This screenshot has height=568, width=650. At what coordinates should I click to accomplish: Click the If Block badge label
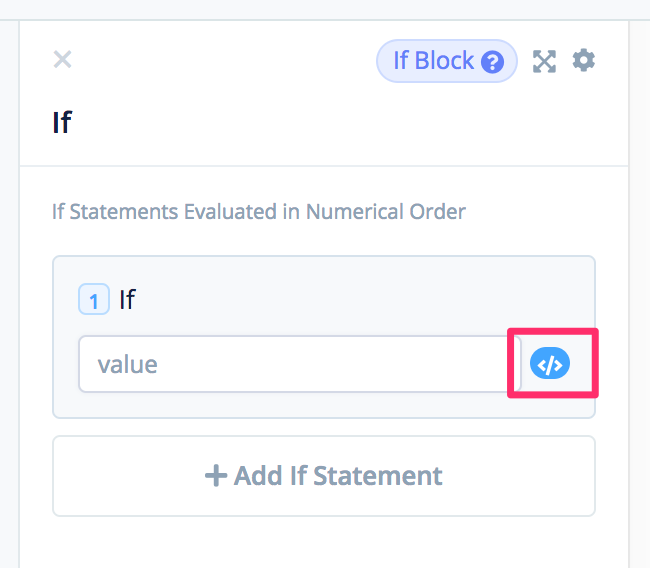pyautogui.click(x=433, y=61)
